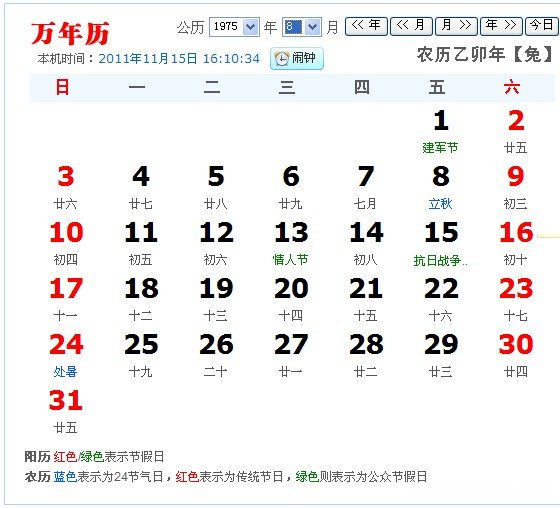
Task: Select date 4 with 廿七
Action: pyautogui.click(x=141, y=188)
